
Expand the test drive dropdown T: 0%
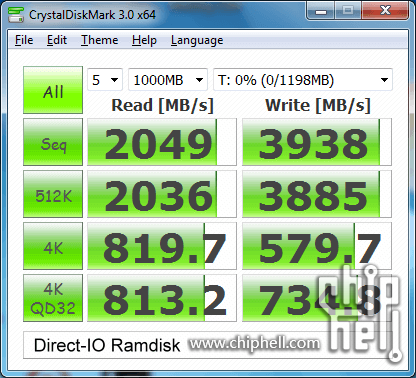(303, 80)
